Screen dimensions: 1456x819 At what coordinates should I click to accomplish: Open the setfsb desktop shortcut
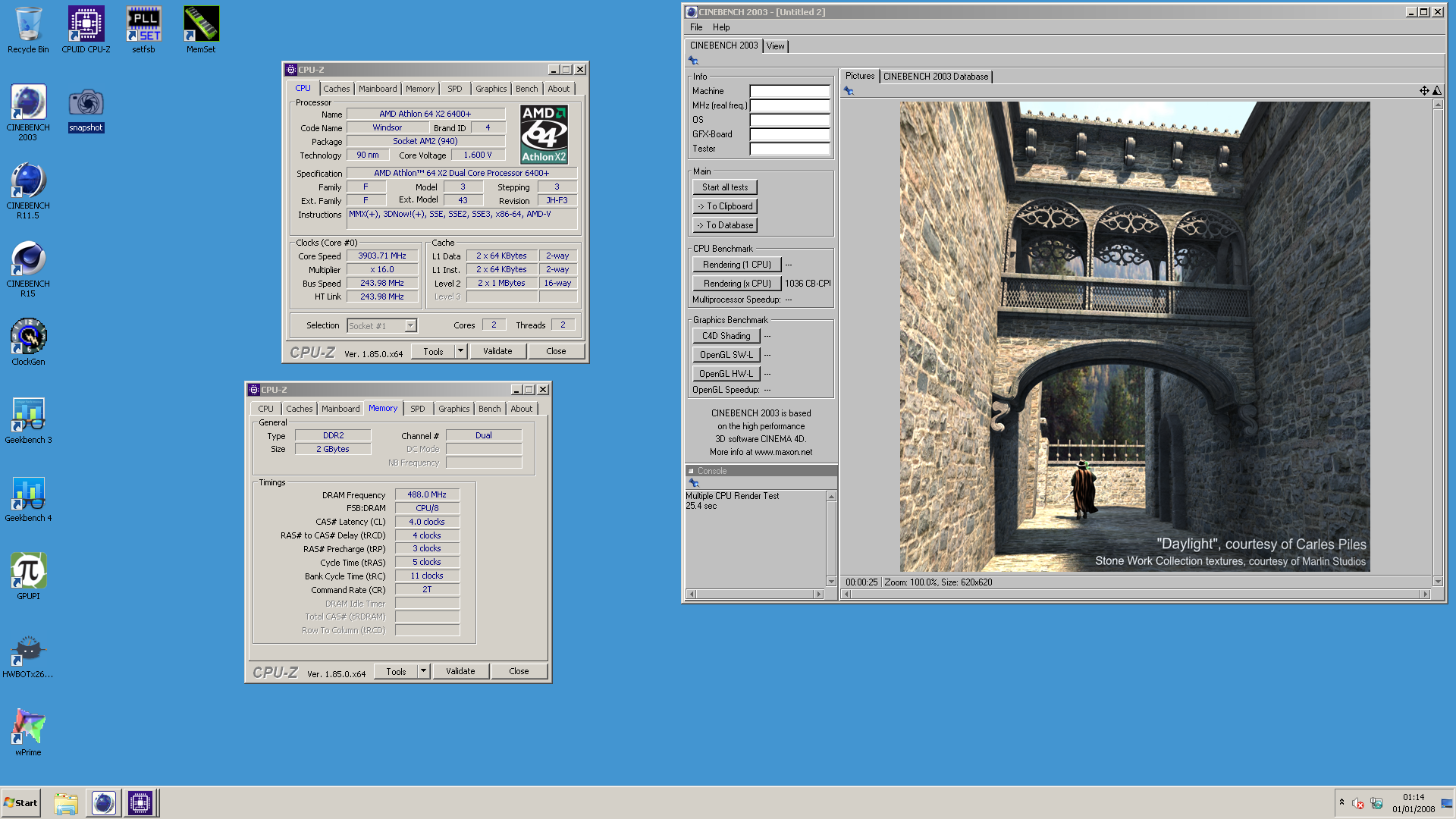pos(143,30)
